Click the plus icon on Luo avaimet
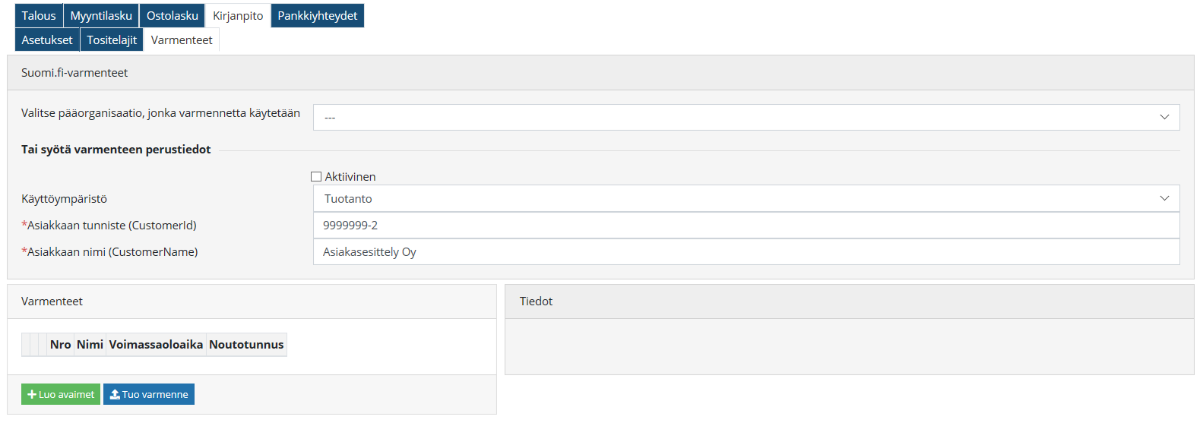1200x423 pixels. pyautogui.click(x=32, y=395)
